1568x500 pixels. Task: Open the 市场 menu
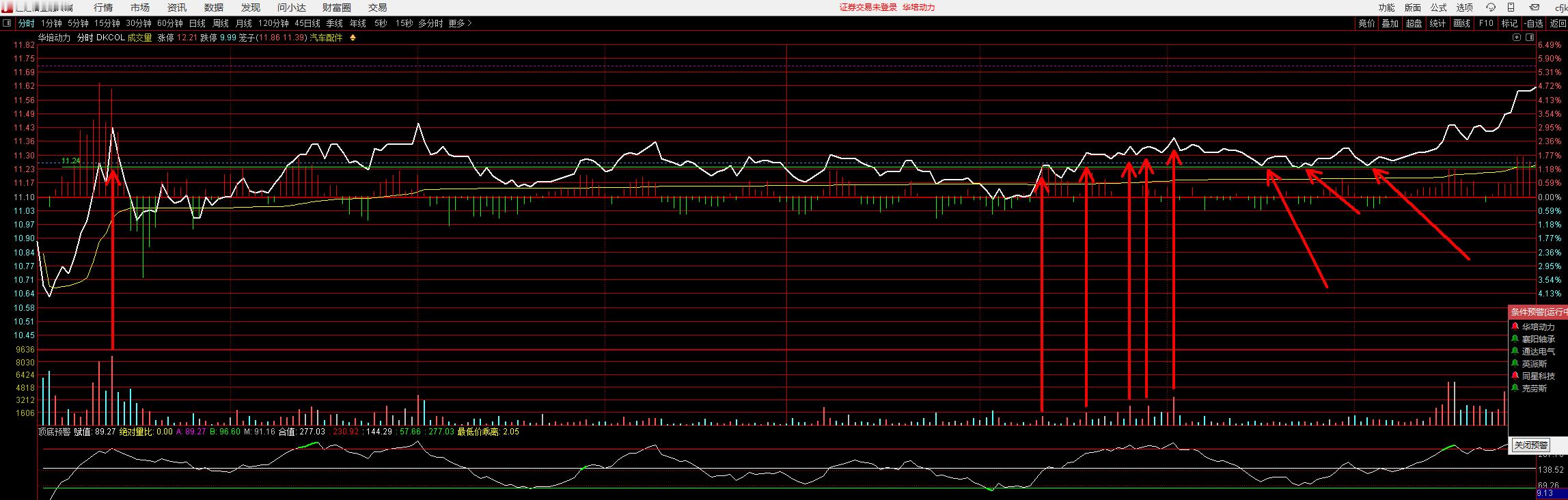point(140,8)
